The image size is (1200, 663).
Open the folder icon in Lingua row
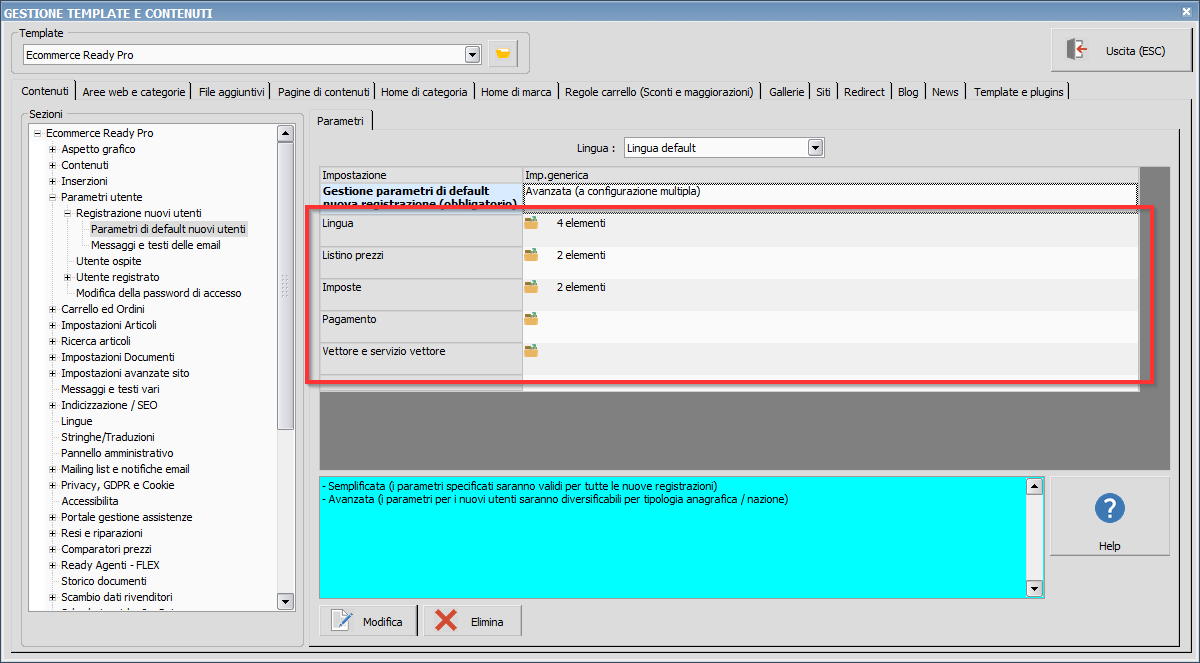point(531,223)
